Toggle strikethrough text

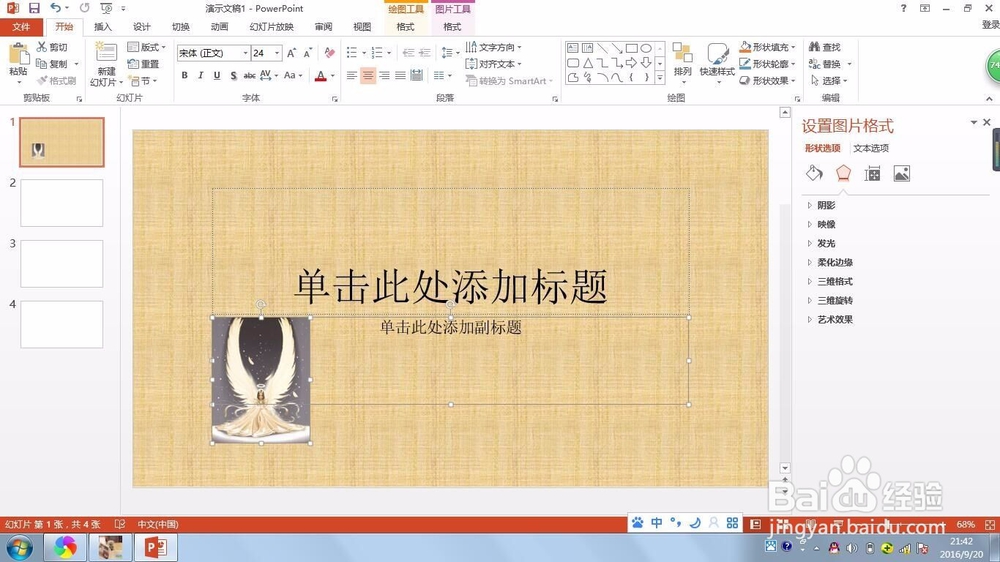click(x=249, y=75)
